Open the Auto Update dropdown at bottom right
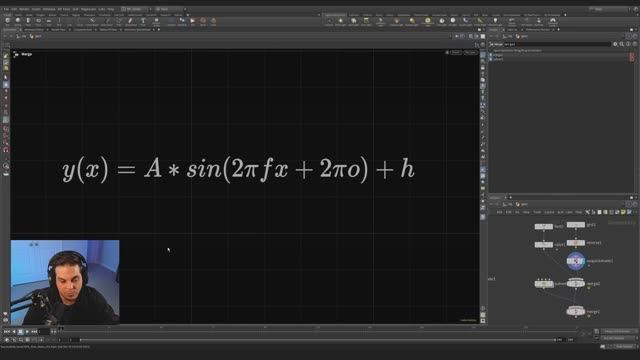Viewport: 640px width, 360px height. pyautogui.click(x=624, y=347)
